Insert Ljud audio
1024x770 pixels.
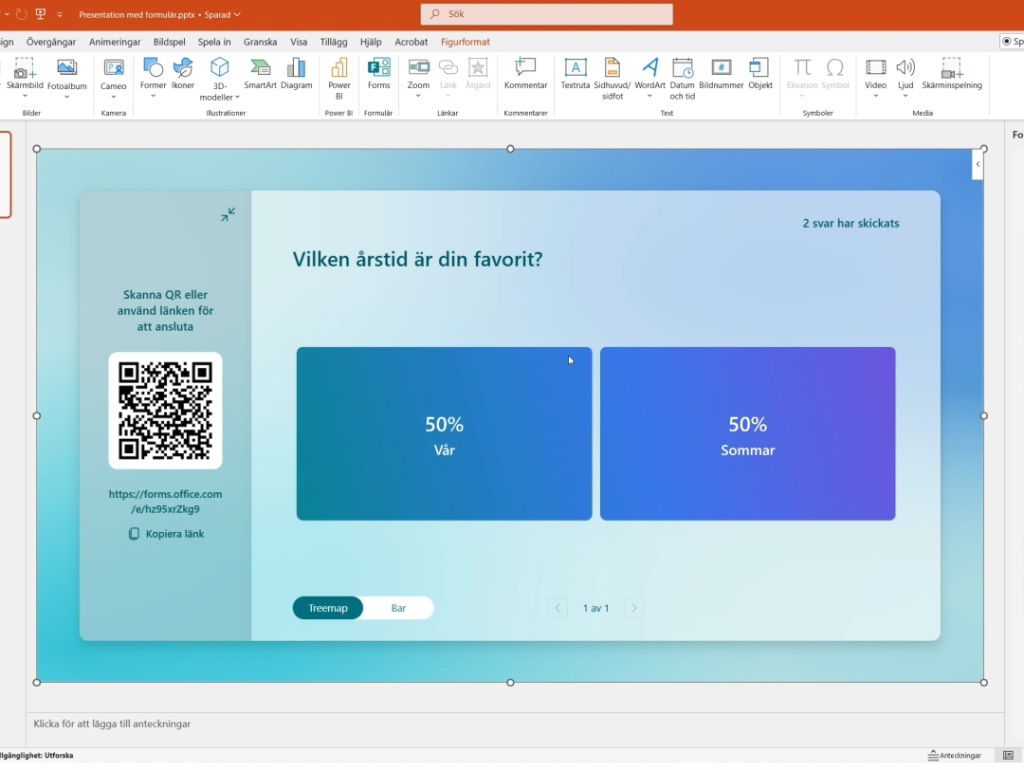click(x=905, y=73)
